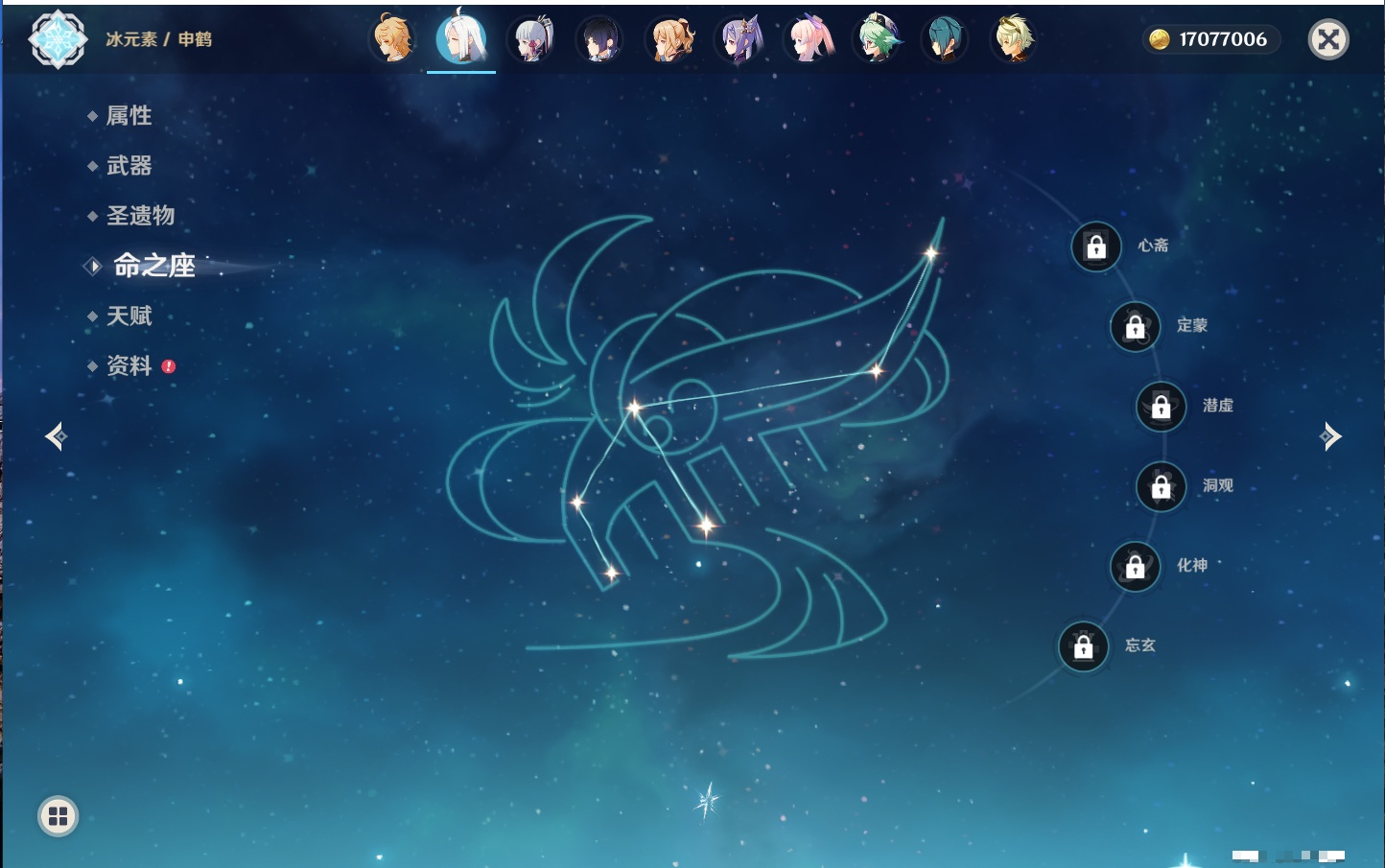Screen dimensions: 1385x868
Task: Choose the dark-haired character avatar
Action: coord(600,39)
